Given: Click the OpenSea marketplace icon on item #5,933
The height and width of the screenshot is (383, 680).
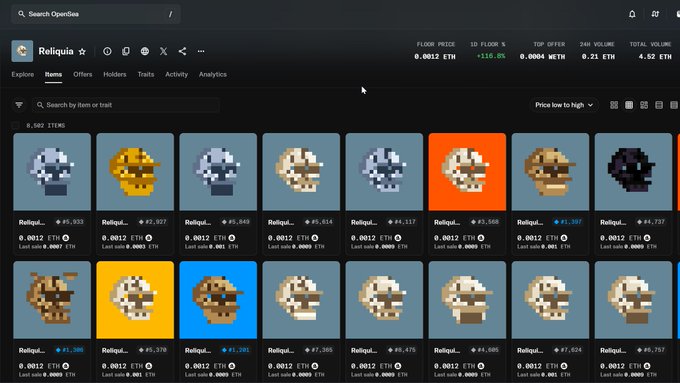Looking at the screenshot, I should pos(65,238).
